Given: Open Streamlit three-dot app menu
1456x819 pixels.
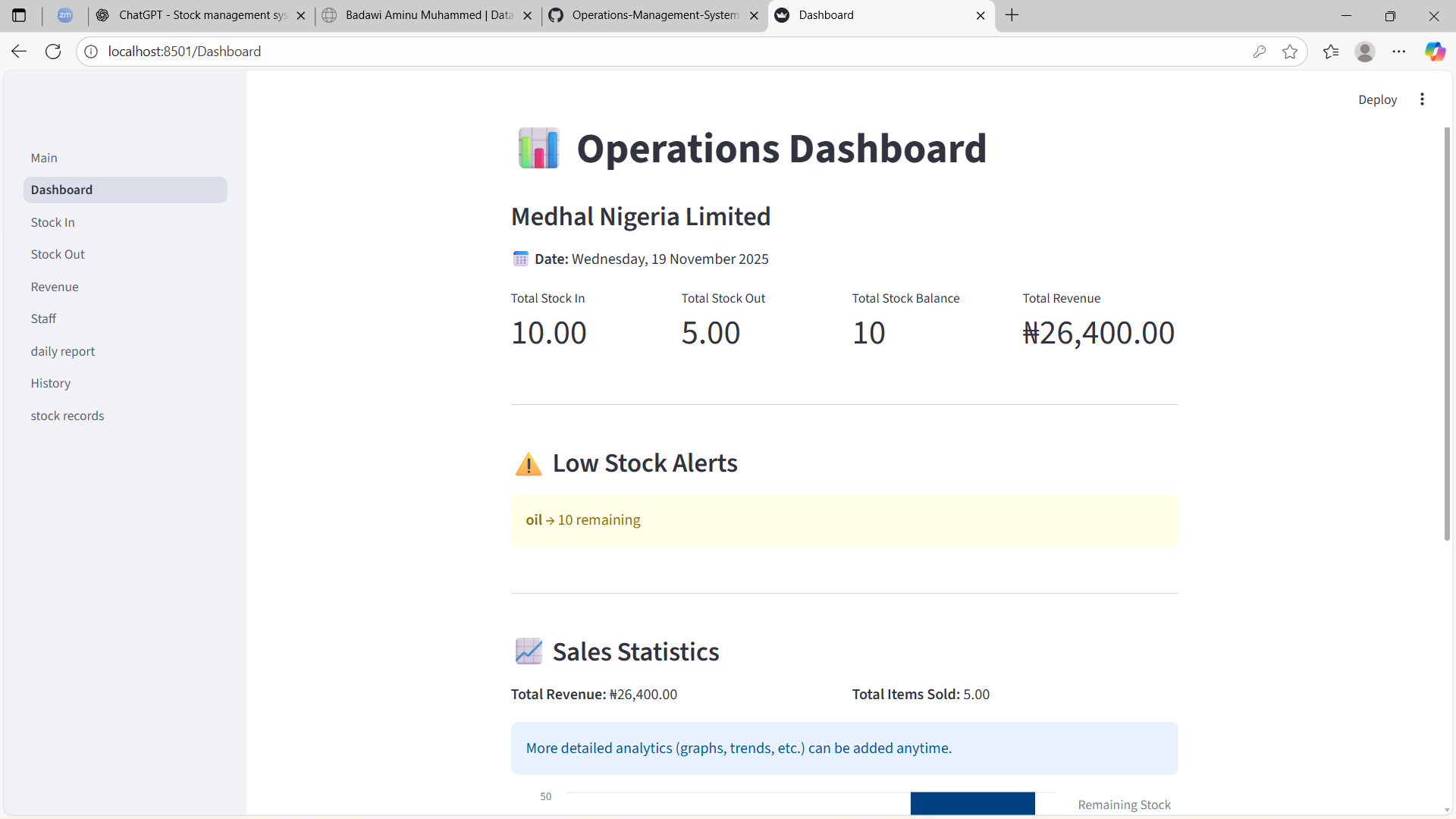Looking at the screenshot, I should point(1422,99).
